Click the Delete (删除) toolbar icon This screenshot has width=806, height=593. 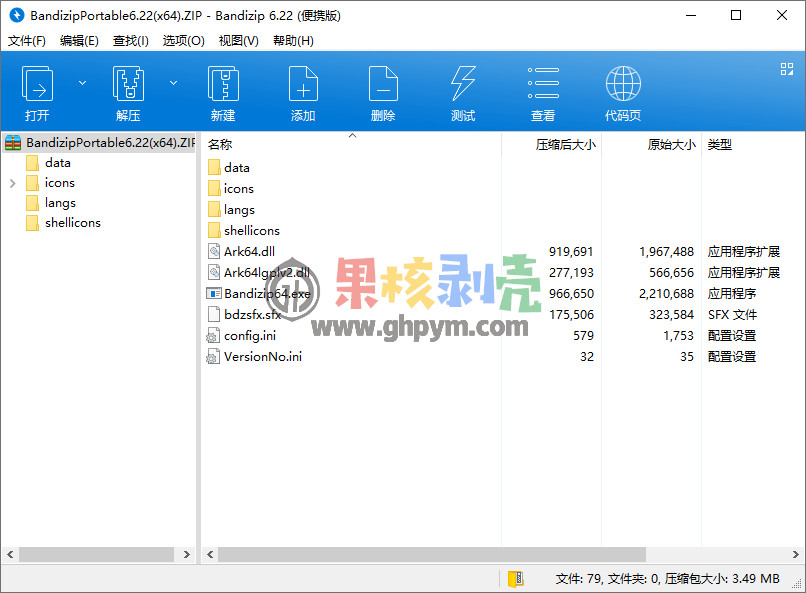[383, 83]
